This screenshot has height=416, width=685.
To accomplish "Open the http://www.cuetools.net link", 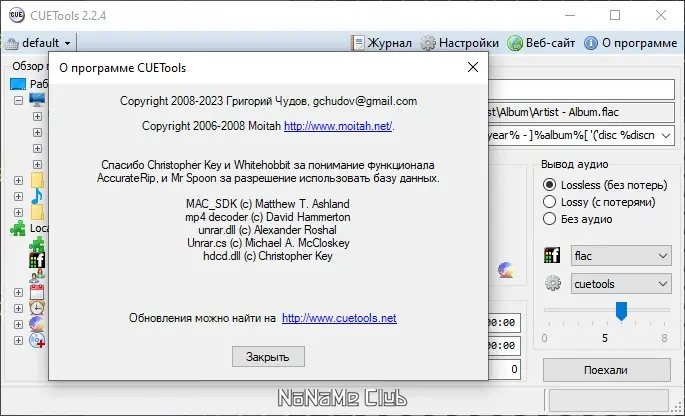I will click(339, 318).
